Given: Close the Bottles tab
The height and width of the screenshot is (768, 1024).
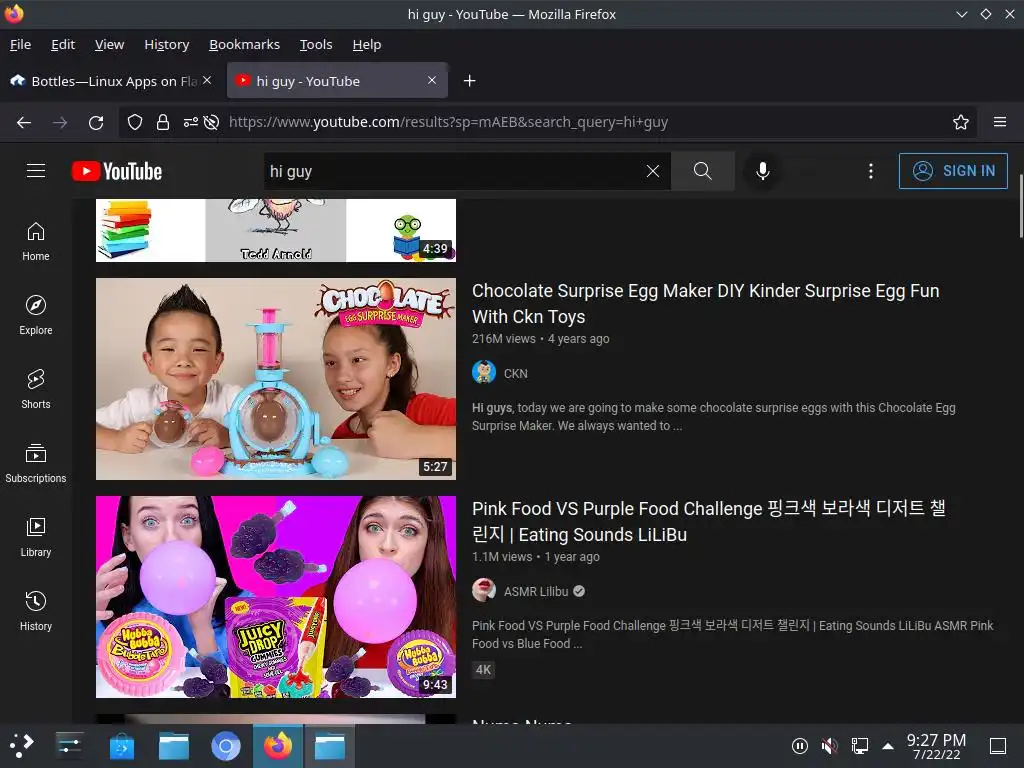Looking at the screenshot, I should point(207,80).
